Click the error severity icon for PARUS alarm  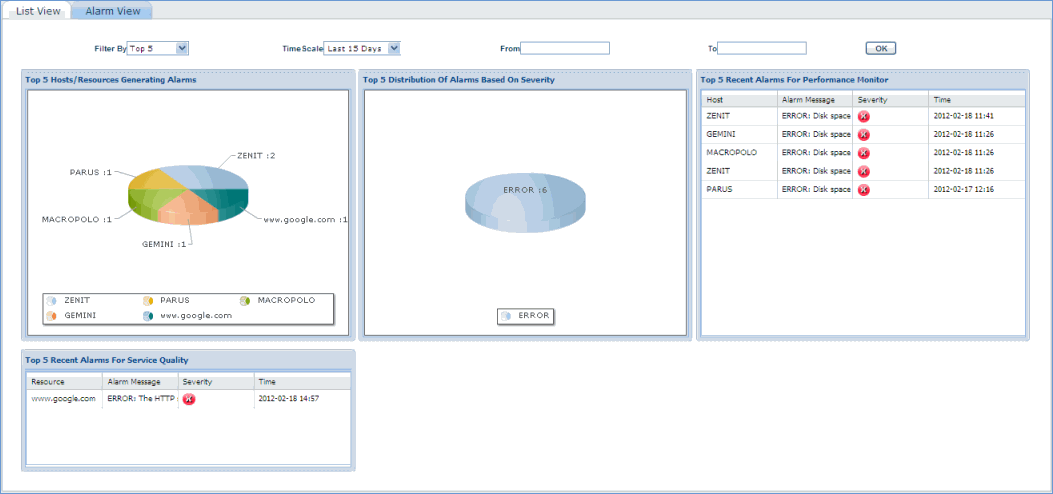(x=864, y=190)
